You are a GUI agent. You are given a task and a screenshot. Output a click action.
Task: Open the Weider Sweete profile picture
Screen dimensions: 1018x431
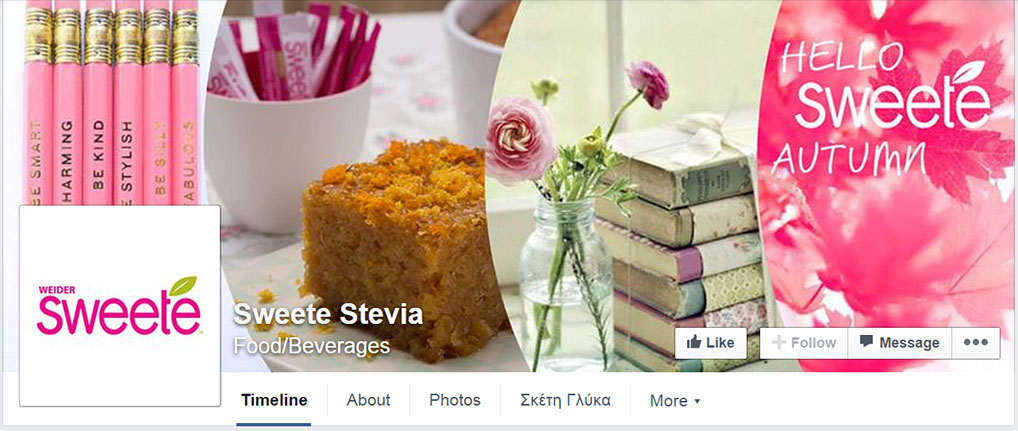click(x=120, y=306)
